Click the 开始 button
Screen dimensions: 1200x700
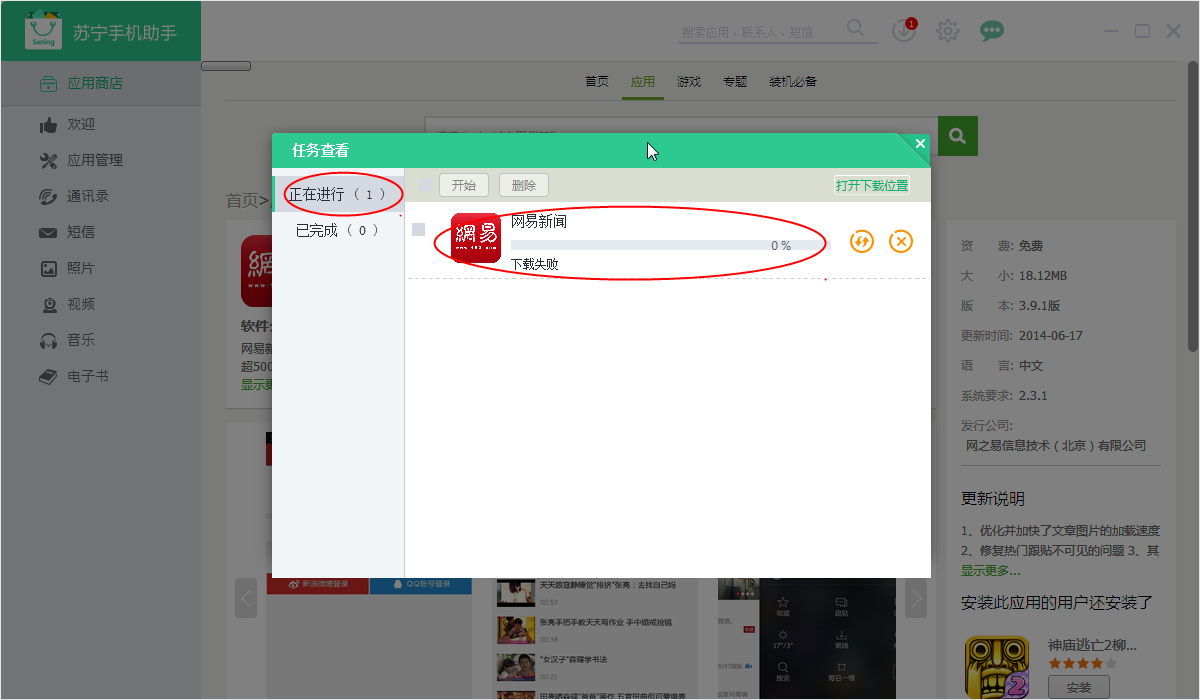(464, 185)
